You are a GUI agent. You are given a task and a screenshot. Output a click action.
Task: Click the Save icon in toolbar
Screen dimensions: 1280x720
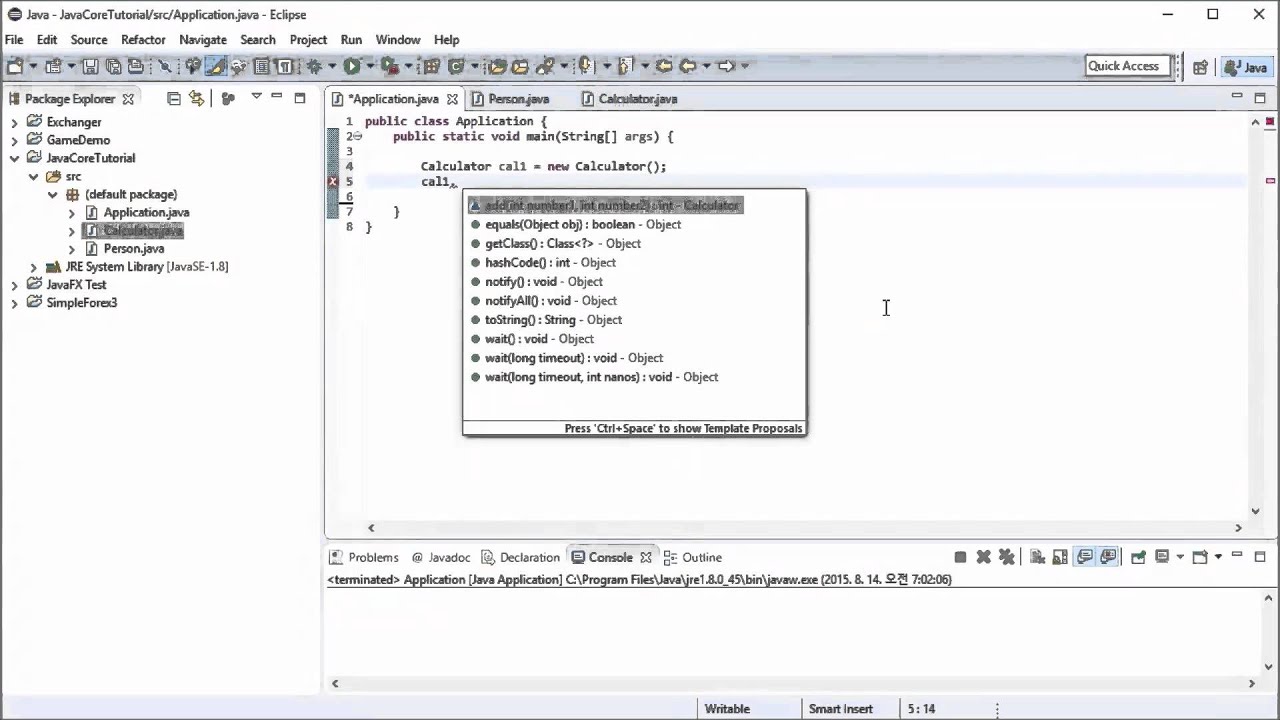[x=90, y=66]
